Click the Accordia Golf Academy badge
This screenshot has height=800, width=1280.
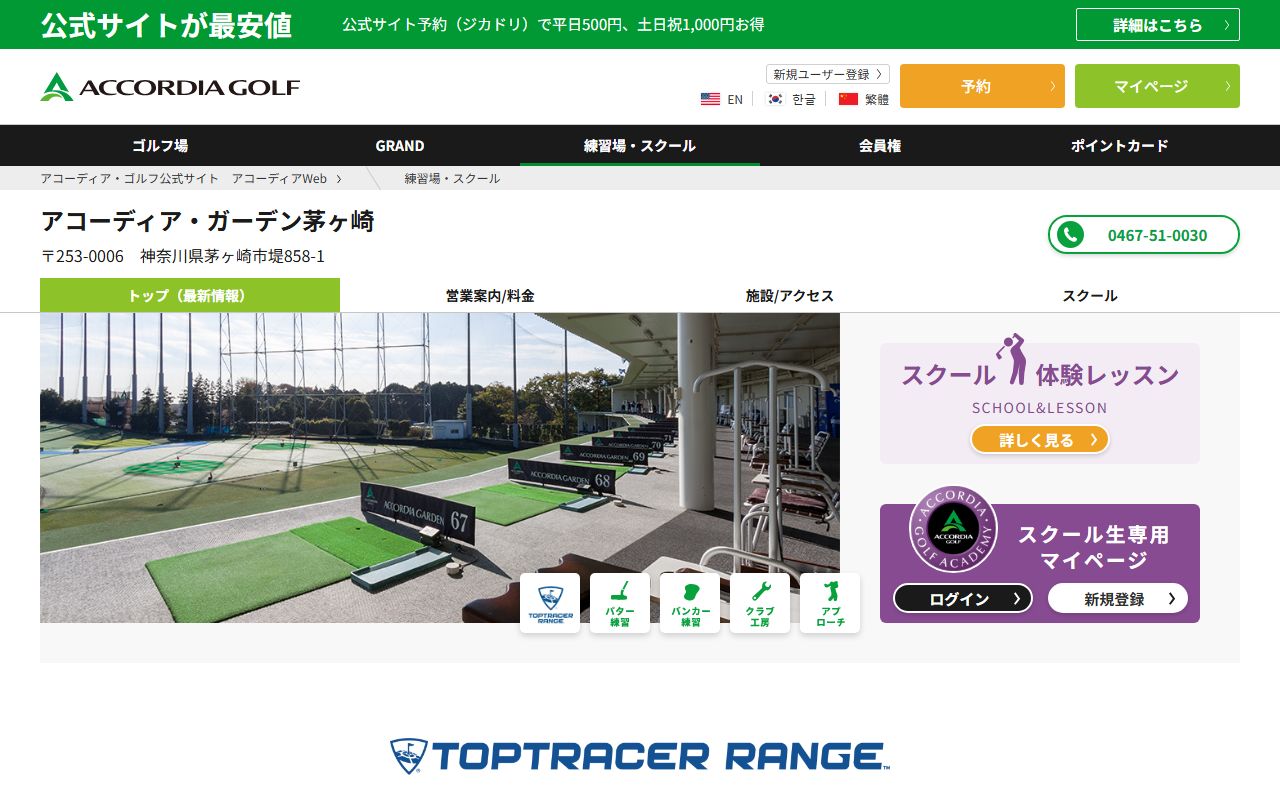(953, 529)
